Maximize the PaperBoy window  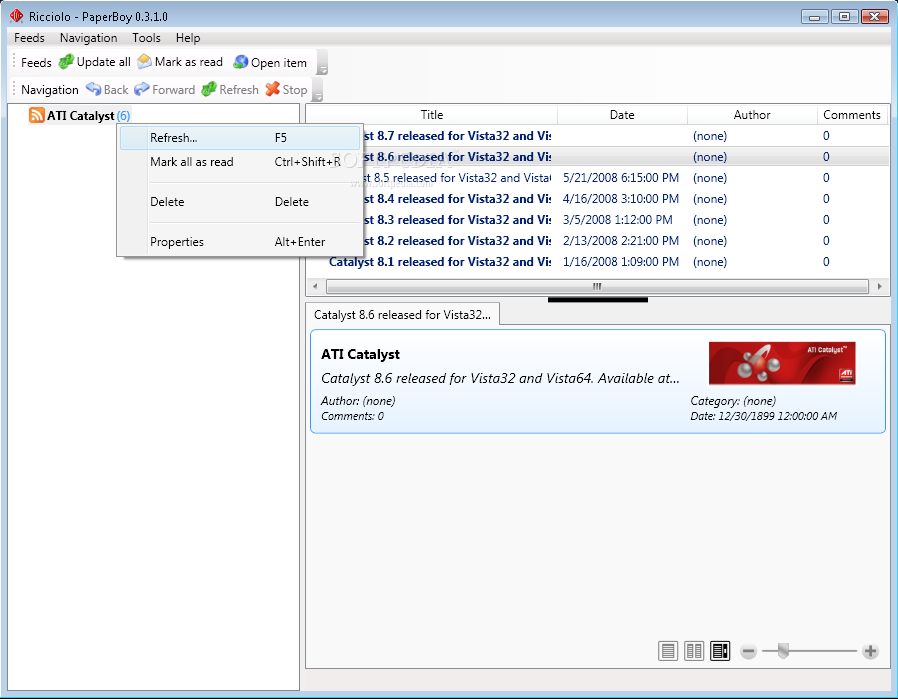(844, 17)
